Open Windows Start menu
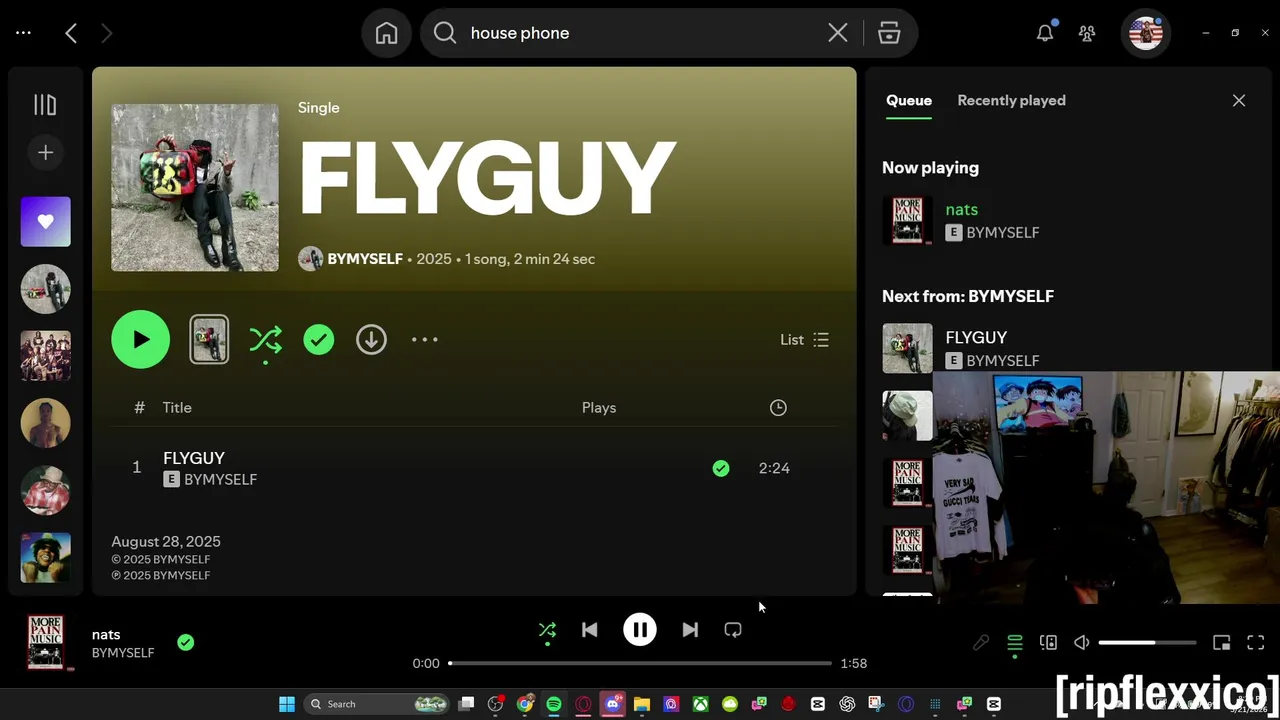The image size is (1280, 720). 287,704
